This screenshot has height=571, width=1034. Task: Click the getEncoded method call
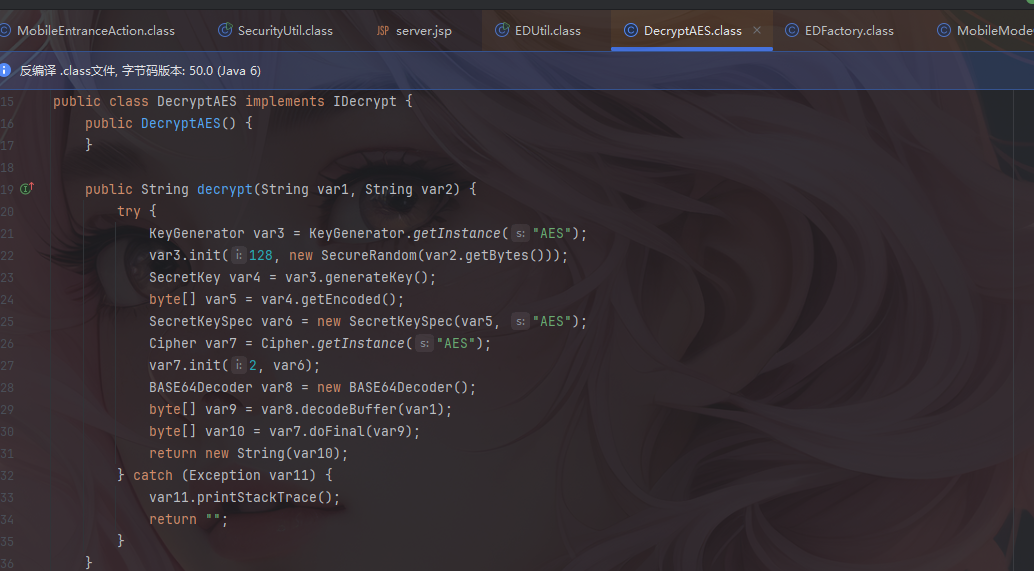(x=341, y=299)
